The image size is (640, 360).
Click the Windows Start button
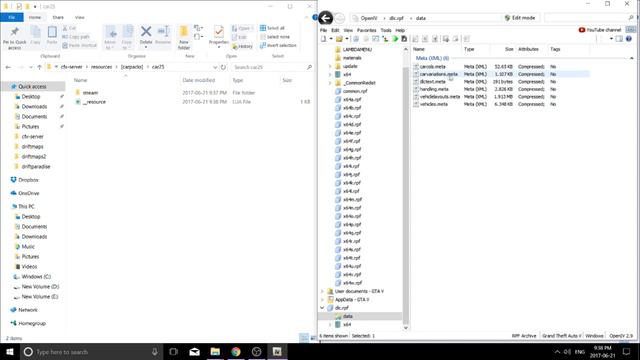tap(10, 351)
